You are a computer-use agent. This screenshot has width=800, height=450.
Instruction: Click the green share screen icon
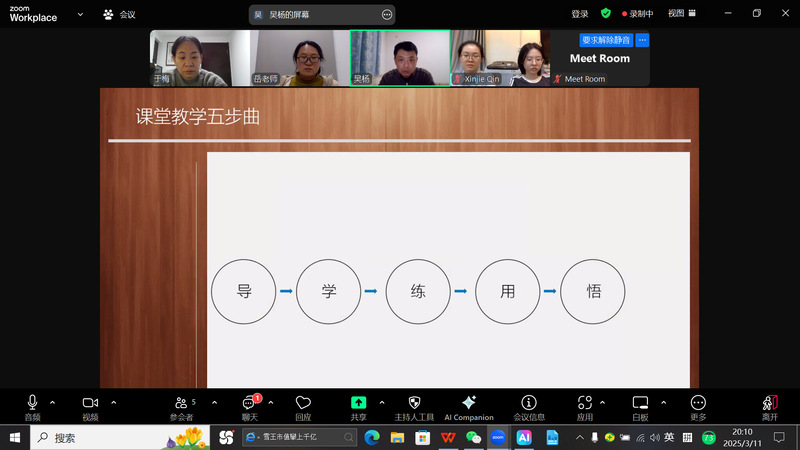coord(358,403)
